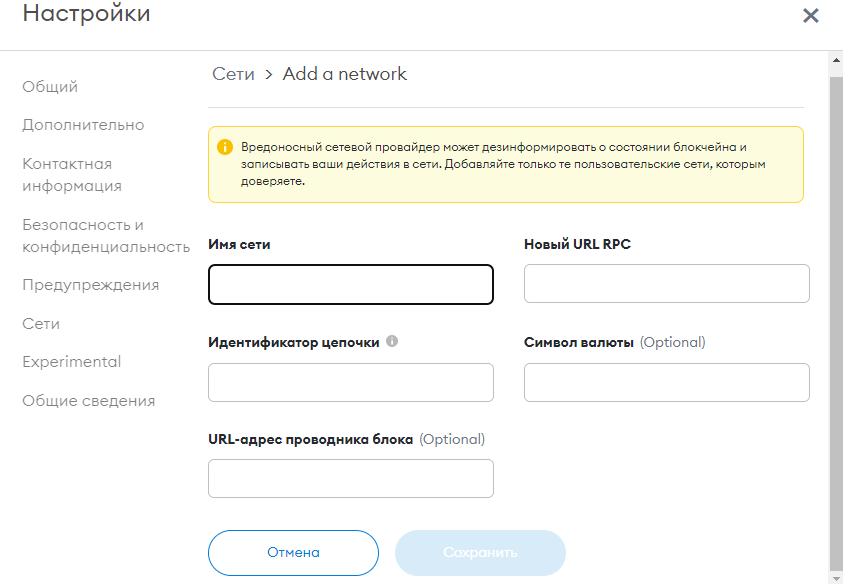Click the Символ валюты label

coord(579,343)
